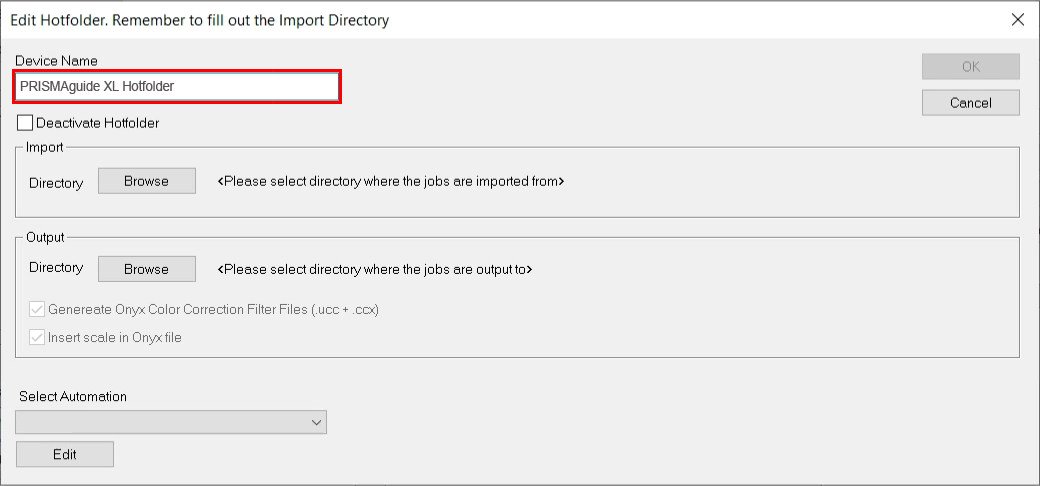Click the Select Automation label

coord(73,396)
